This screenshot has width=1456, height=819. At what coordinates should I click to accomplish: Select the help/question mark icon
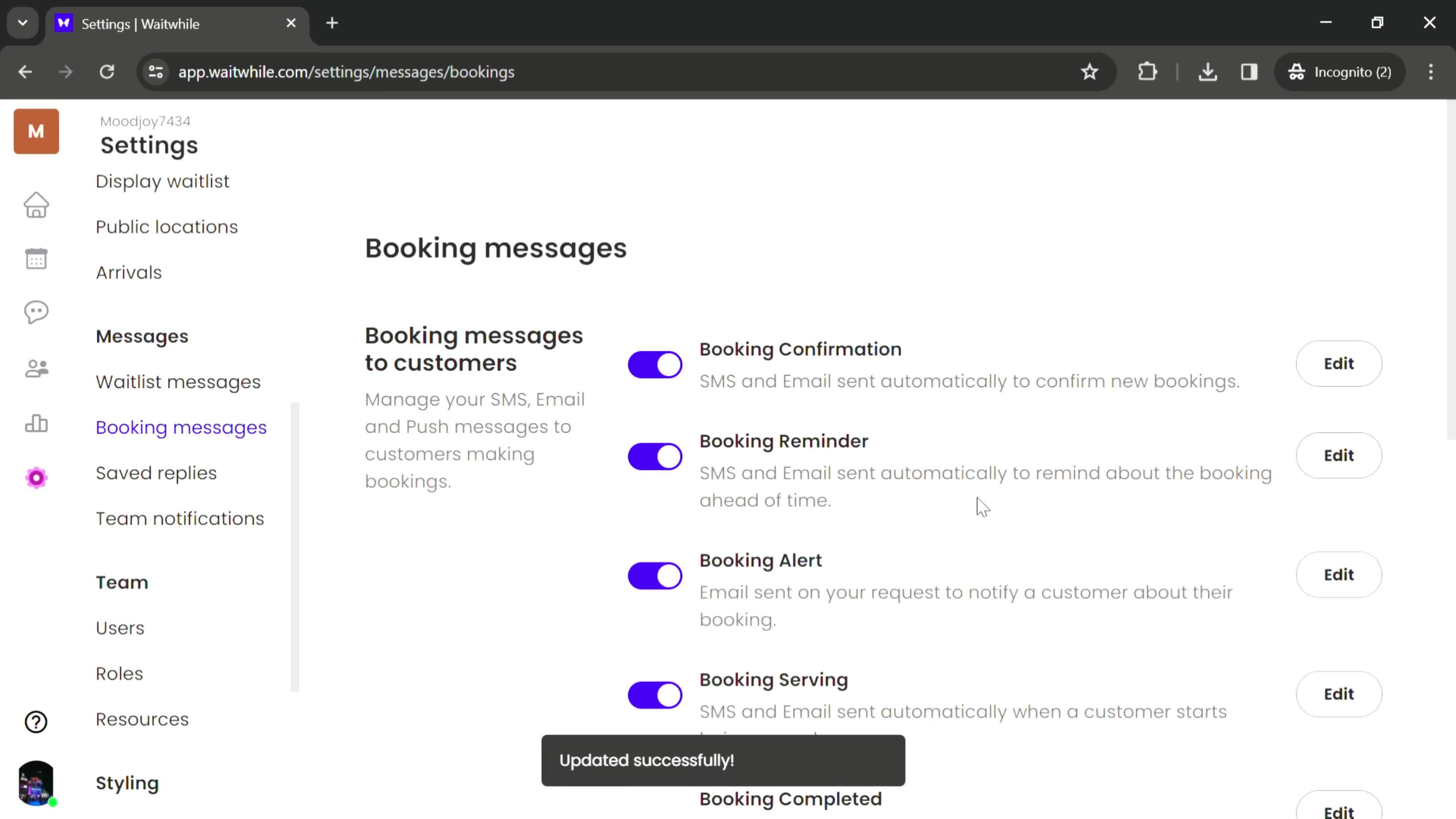pos(36,722)
